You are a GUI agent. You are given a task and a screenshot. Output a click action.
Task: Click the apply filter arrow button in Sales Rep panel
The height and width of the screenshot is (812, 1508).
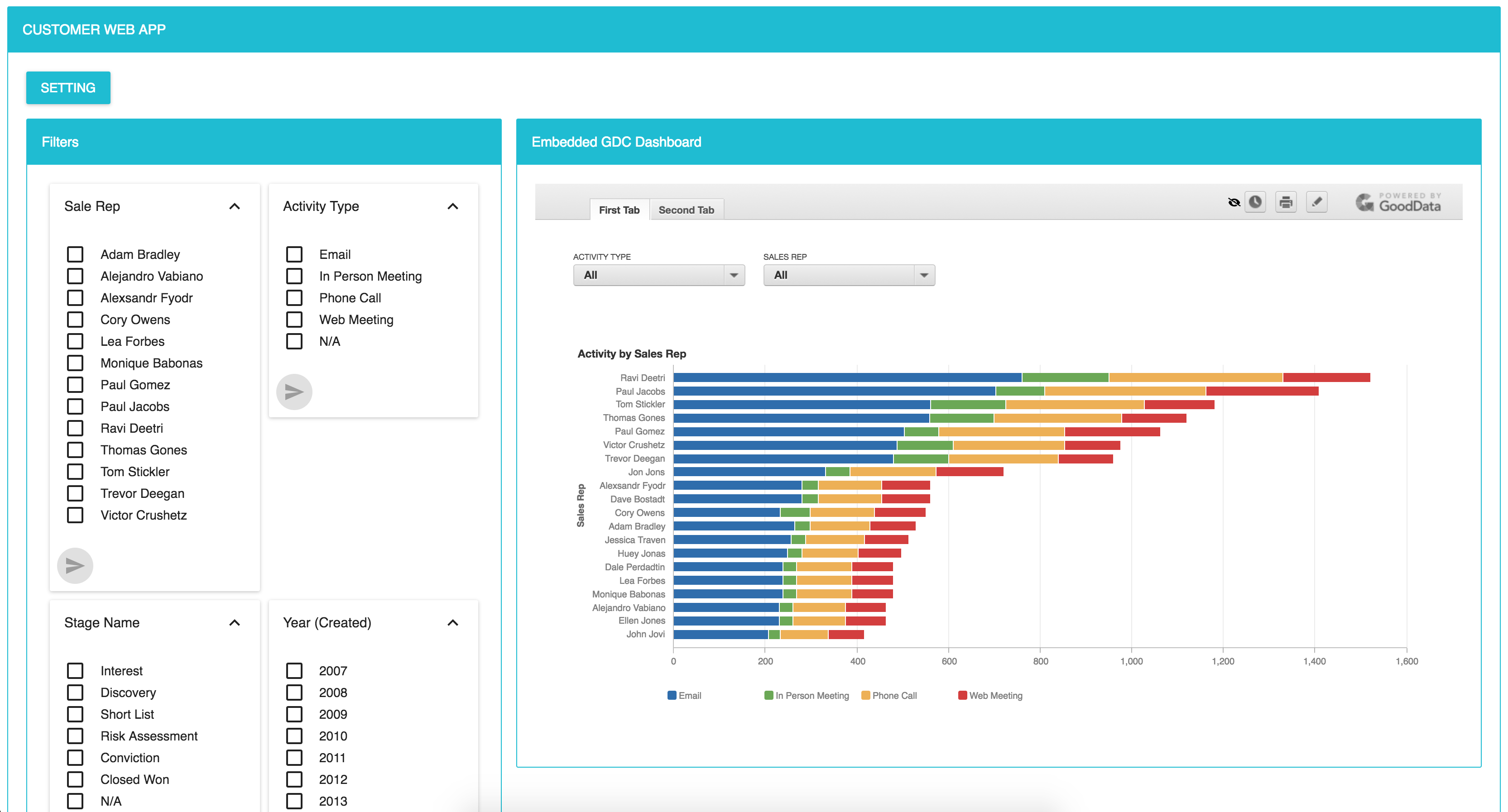tap(75, 566)
